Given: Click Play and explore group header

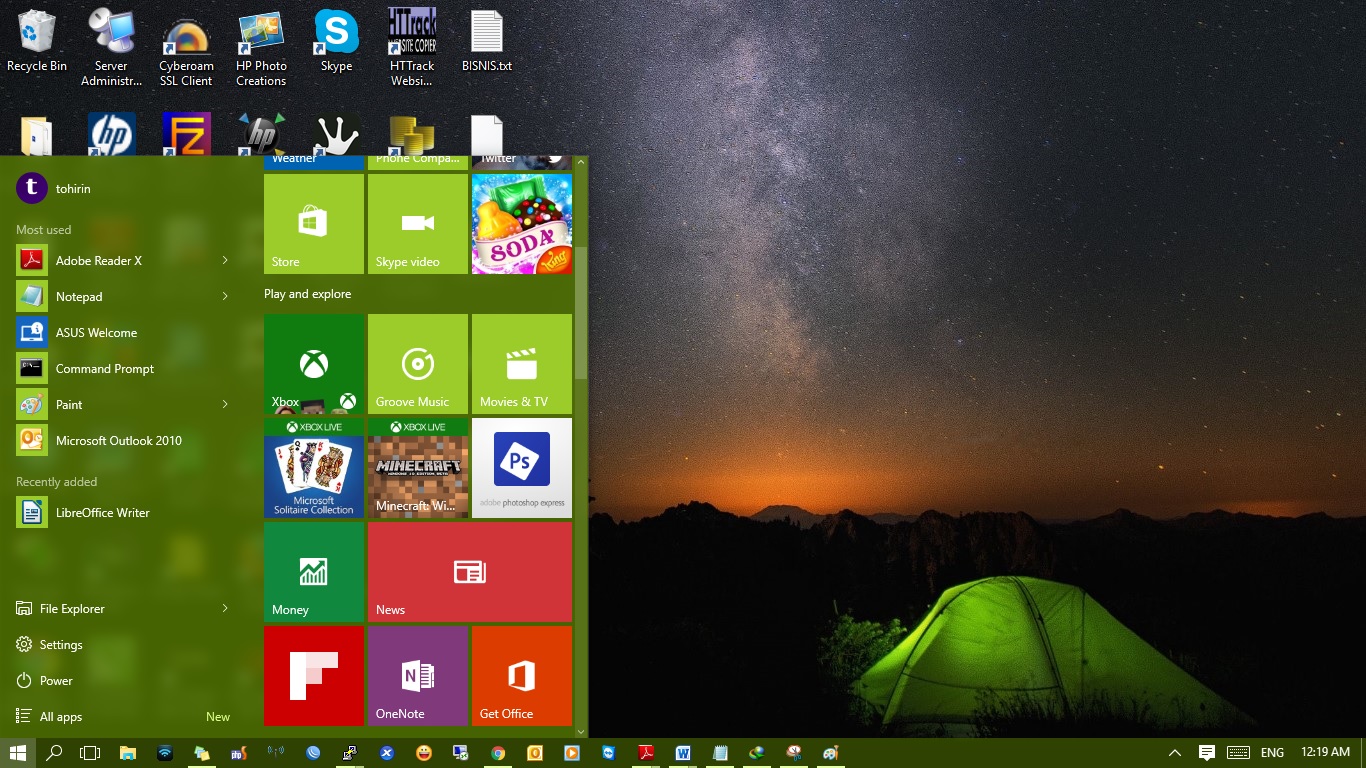Looking at the screenshot, I should [308, 294].
